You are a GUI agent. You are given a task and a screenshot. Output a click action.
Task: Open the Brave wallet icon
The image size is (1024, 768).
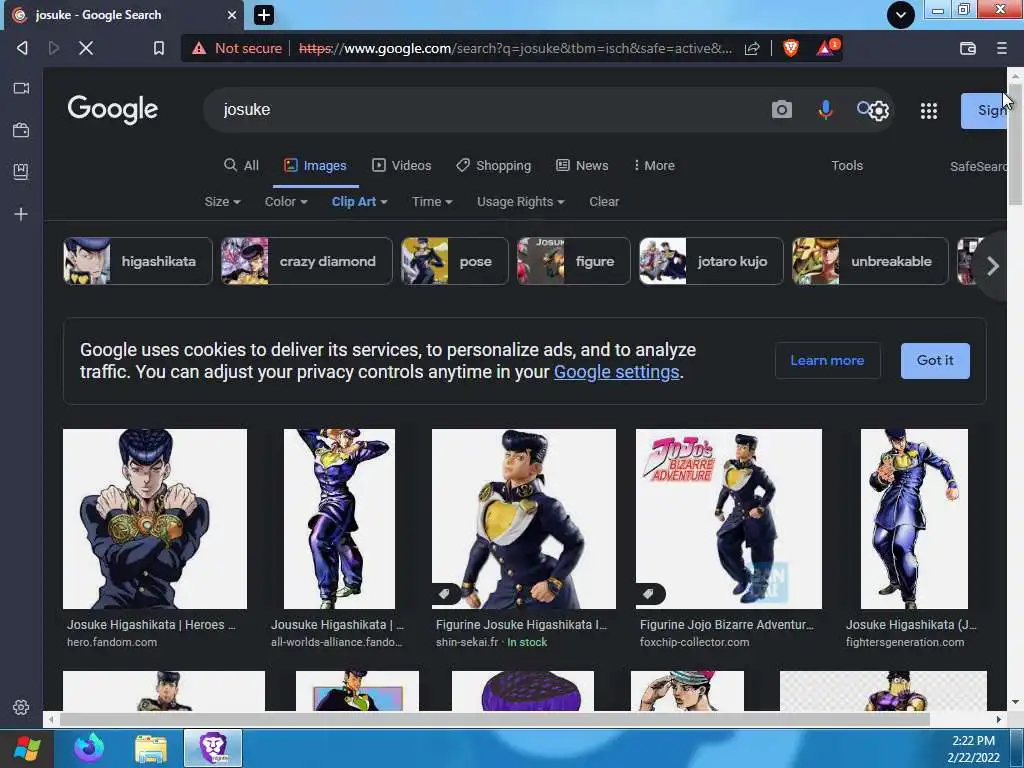(x=968, y=48)
